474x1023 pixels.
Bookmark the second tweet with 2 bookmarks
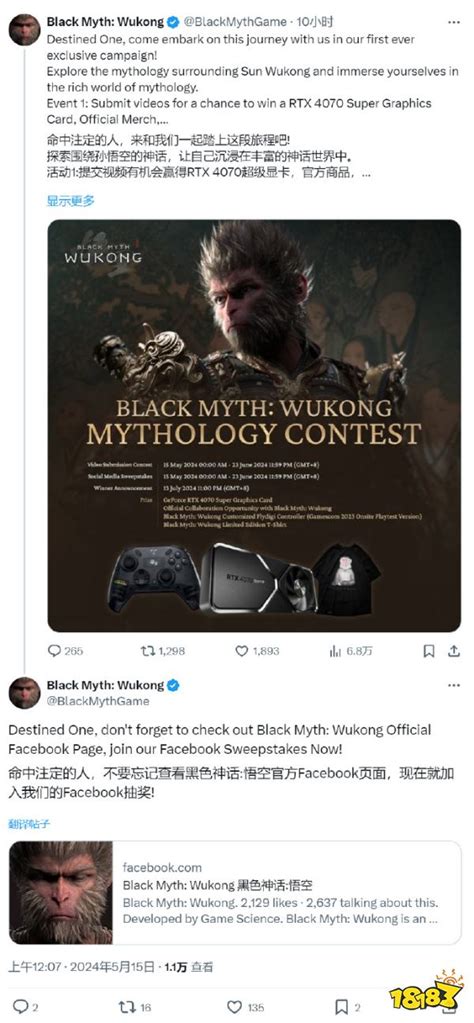341,1007
